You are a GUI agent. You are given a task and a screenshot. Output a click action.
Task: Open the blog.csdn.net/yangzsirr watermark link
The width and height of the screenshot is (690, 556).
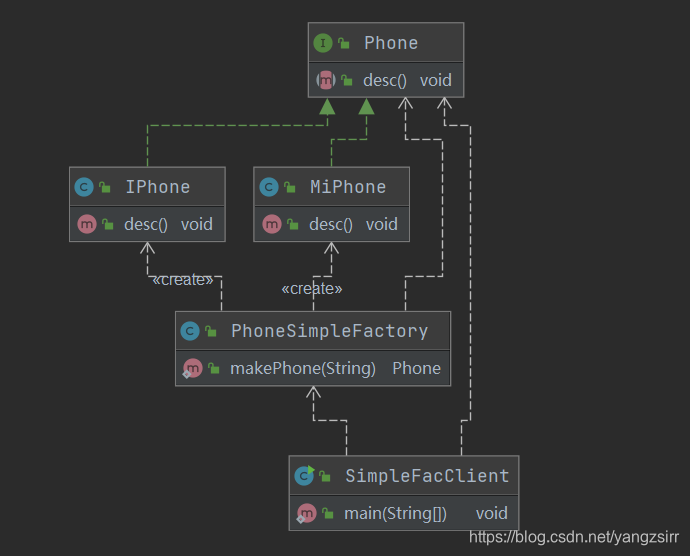click(574, 537)
